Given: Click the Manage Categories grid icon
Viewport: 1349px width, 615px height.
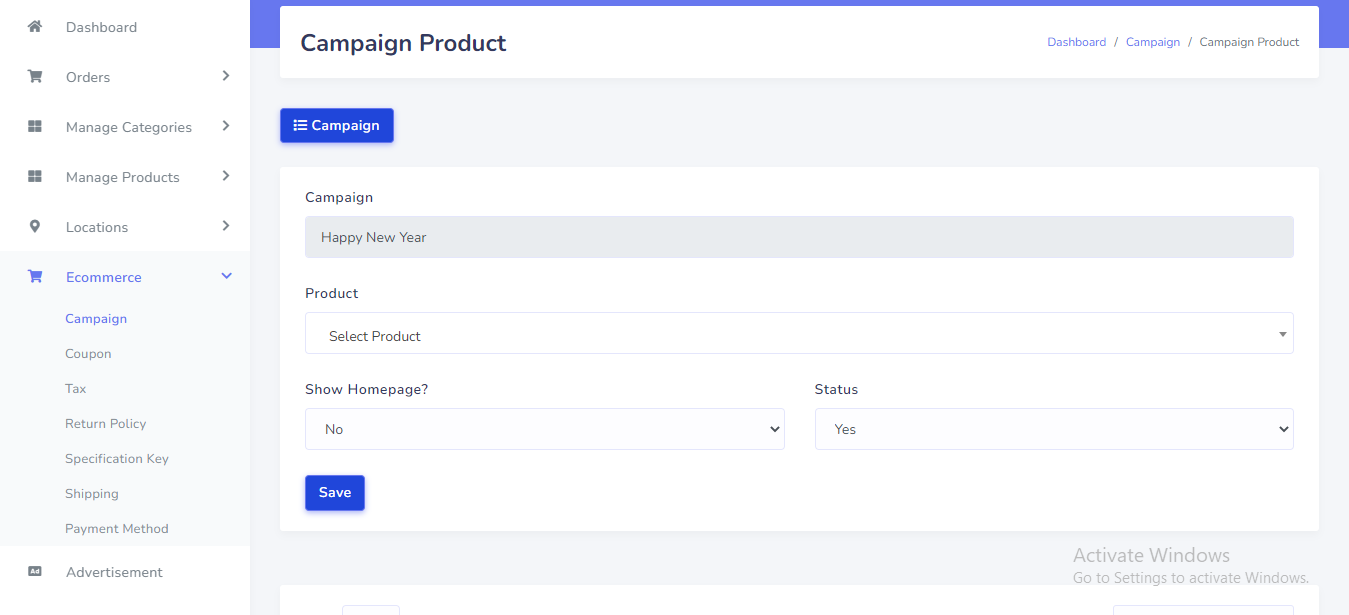Looking at the screenshot, I should coord(35,127).
